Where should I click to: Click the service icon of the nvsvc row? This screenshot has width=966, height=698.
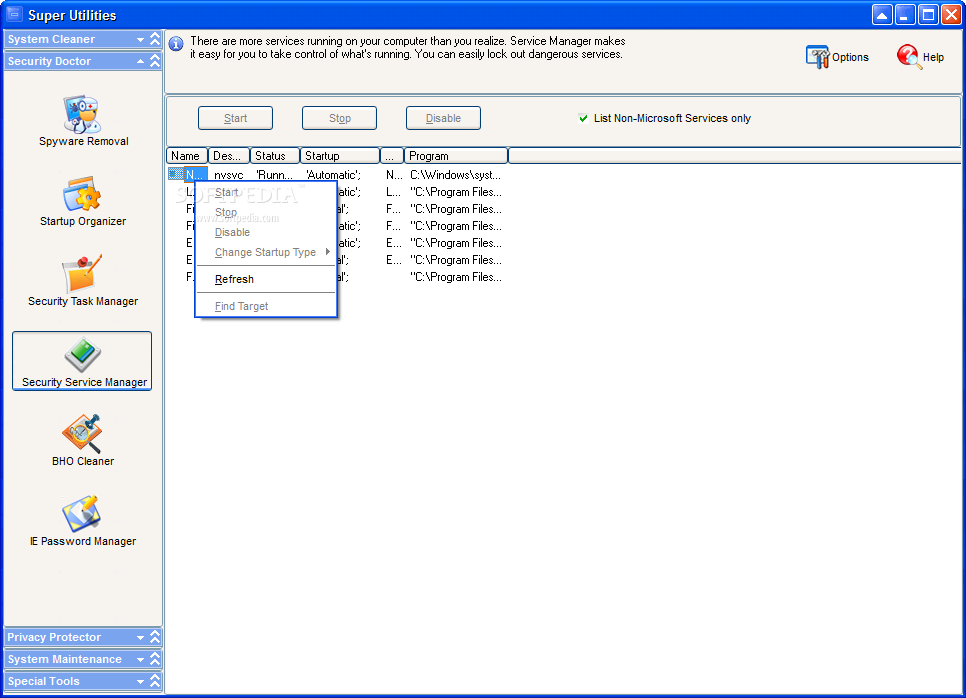(175, 174)
